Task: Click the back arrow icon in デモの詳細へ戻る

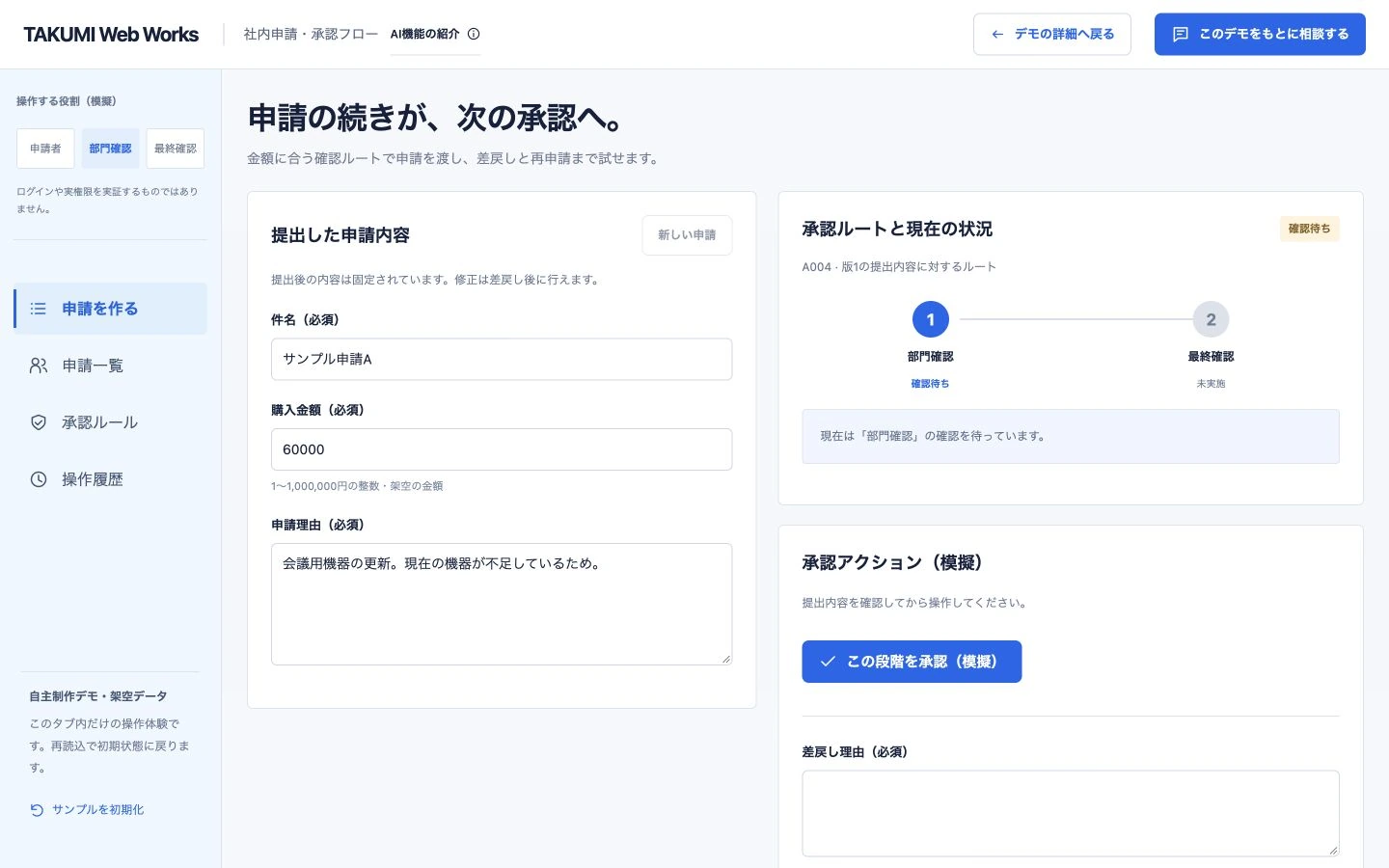Action: 997,34
